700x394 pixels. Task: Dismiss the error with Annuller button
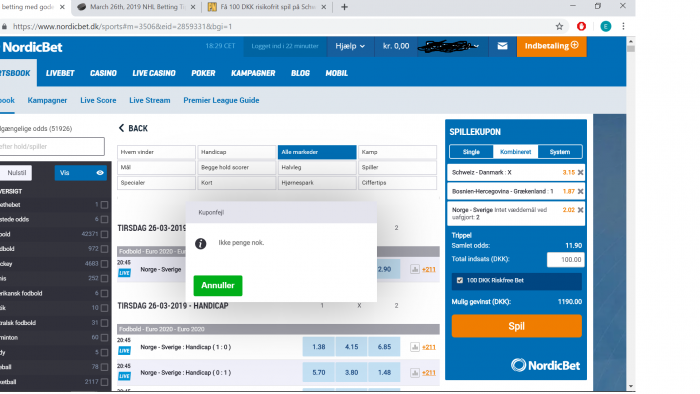218,286
